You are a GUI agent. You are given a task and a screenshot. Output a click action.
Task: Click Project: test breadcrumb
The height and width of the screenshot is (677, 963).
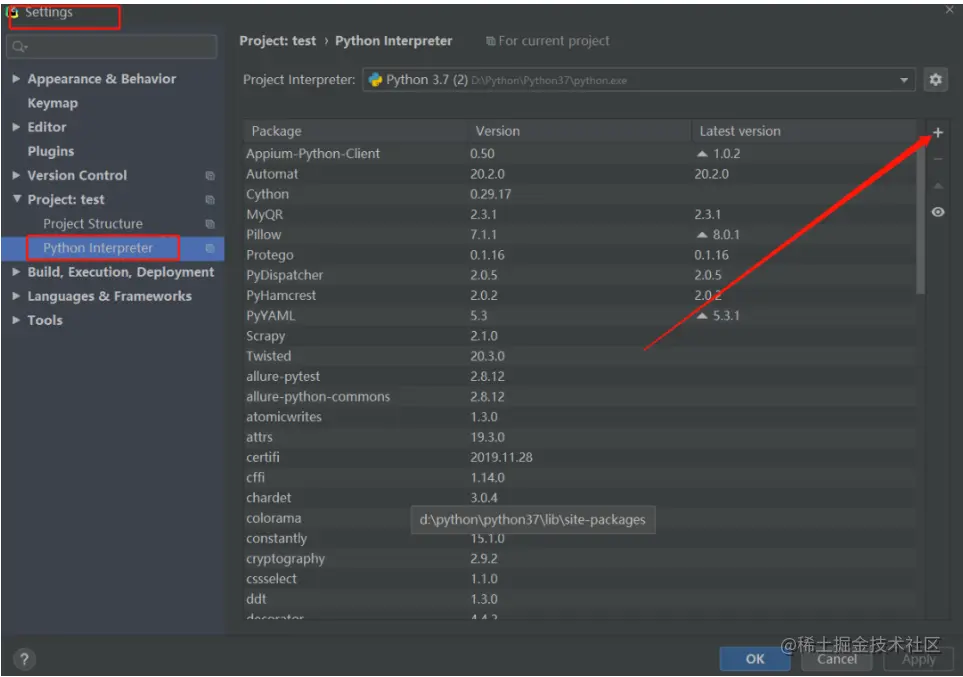coord(278,41)
